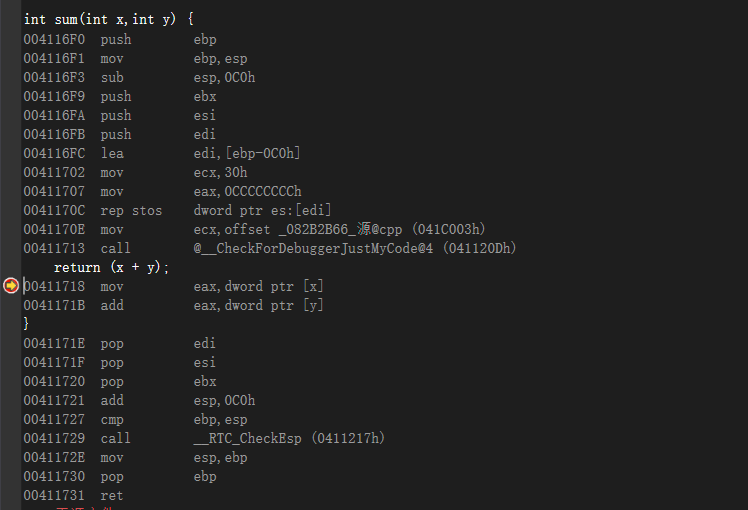The image size is (748, 510).
Task: Select the [x] operand in mov instruction
Action: click(313, 286)
